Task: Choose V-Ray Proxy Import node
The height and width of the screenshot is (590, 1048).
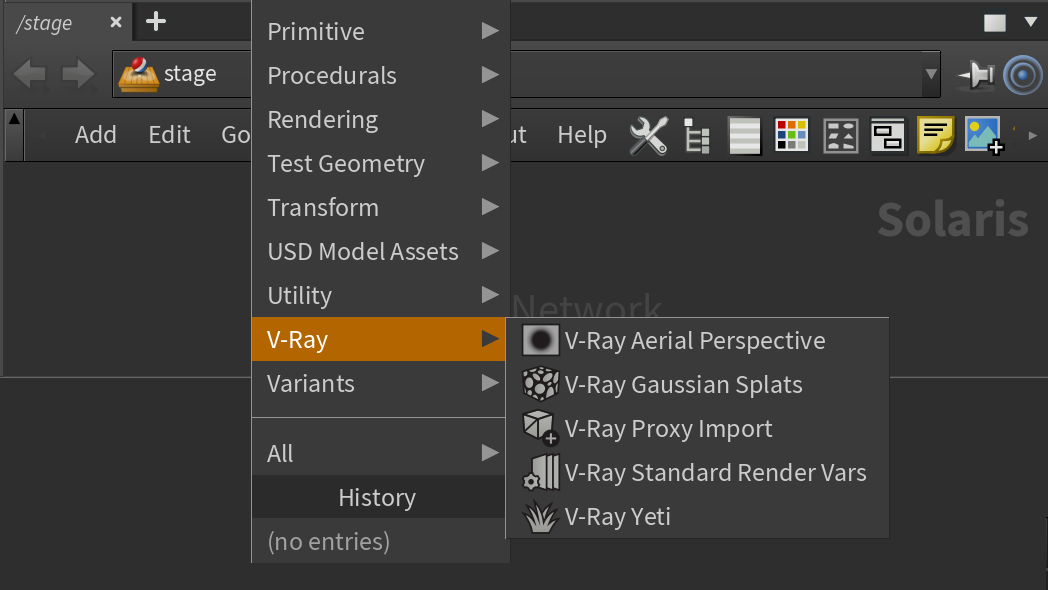Action: pyautogui.click(x=698, y=428)
